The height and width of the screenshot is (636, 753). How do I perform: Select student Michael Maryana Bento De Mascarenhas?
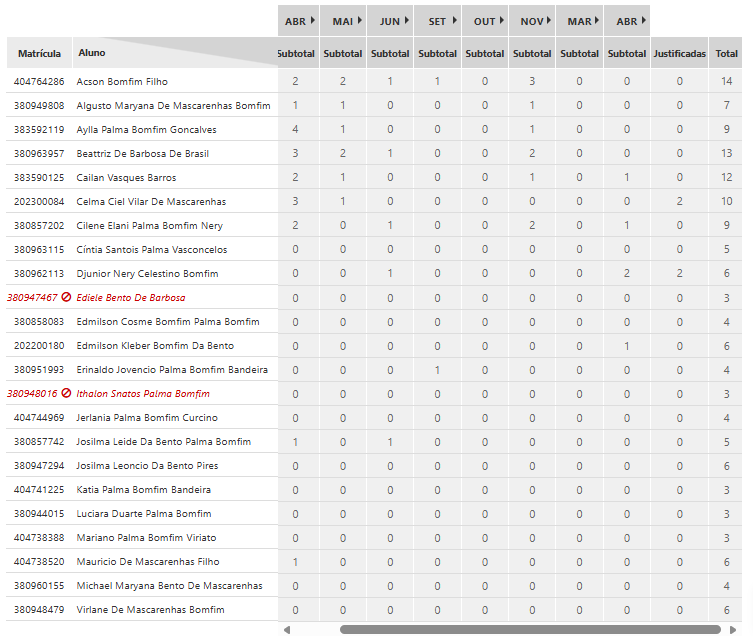click(170, 586)
